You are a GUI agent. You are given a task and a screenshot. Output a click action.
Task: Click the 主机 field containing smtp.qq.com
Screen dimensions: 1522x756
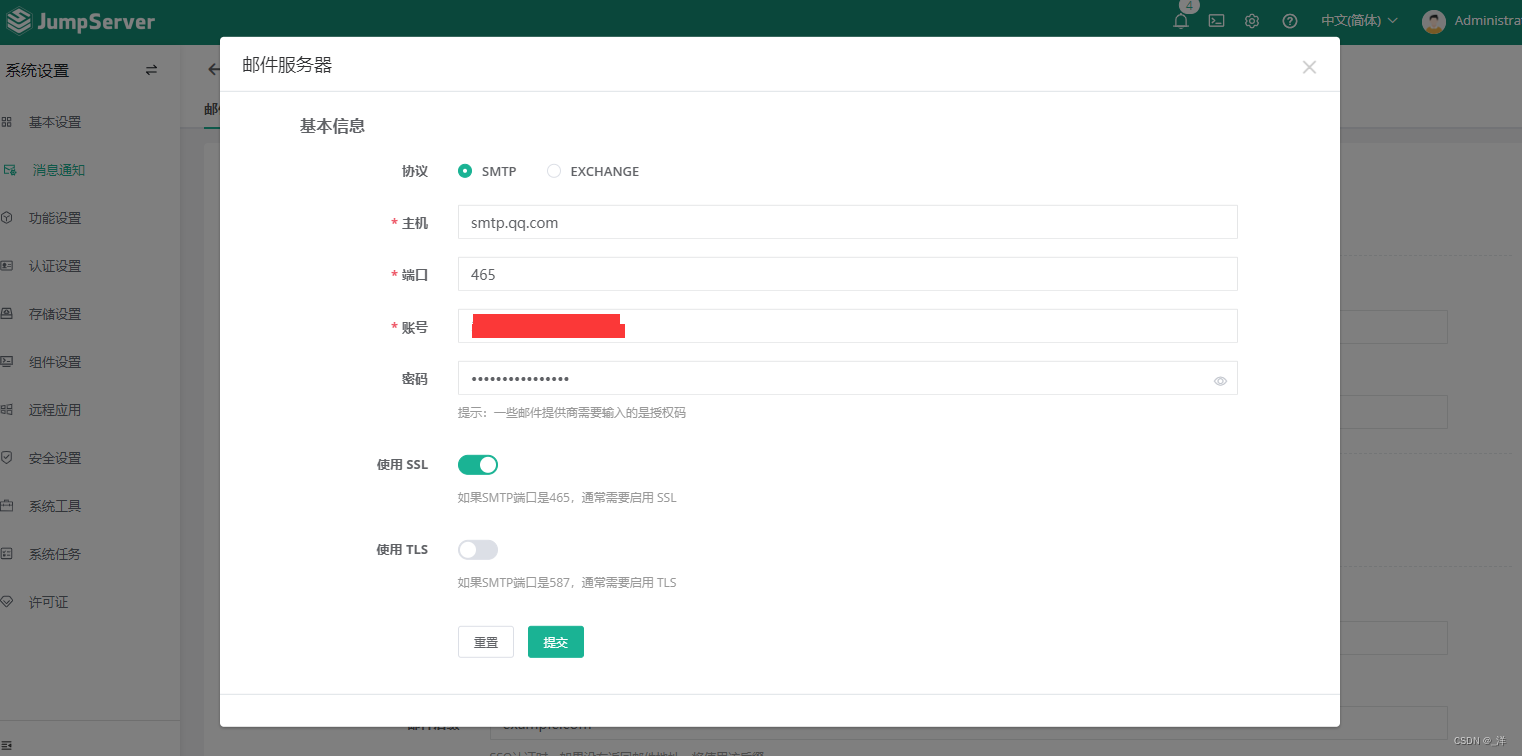pos(848,222)
